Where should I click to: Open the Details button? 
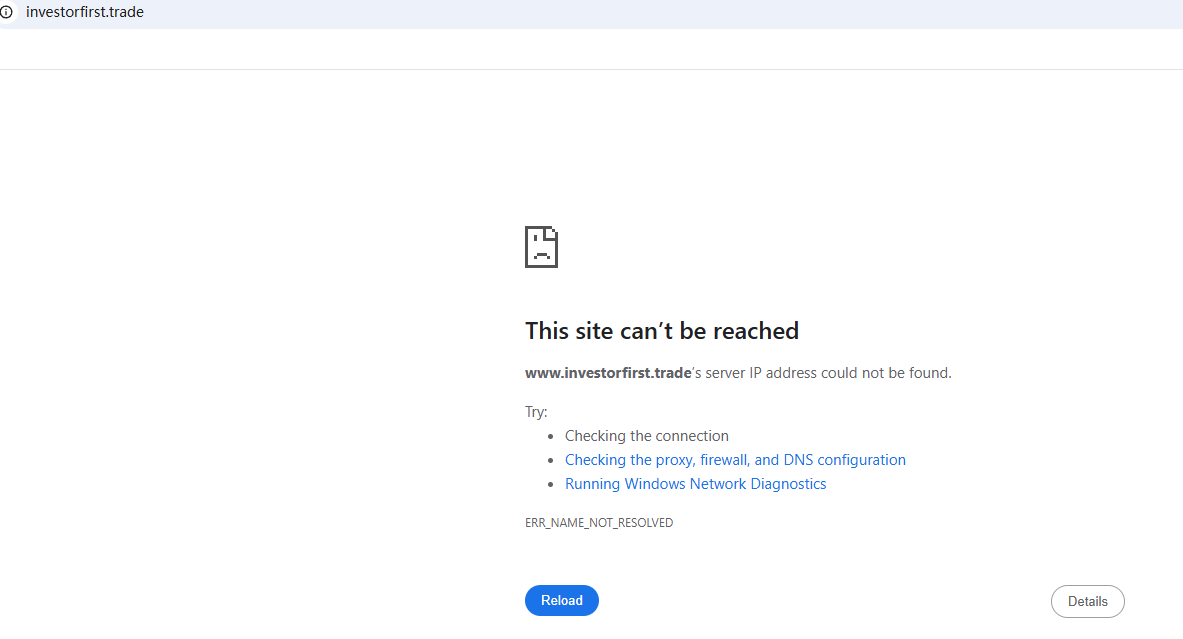(x=1087, y=601)
